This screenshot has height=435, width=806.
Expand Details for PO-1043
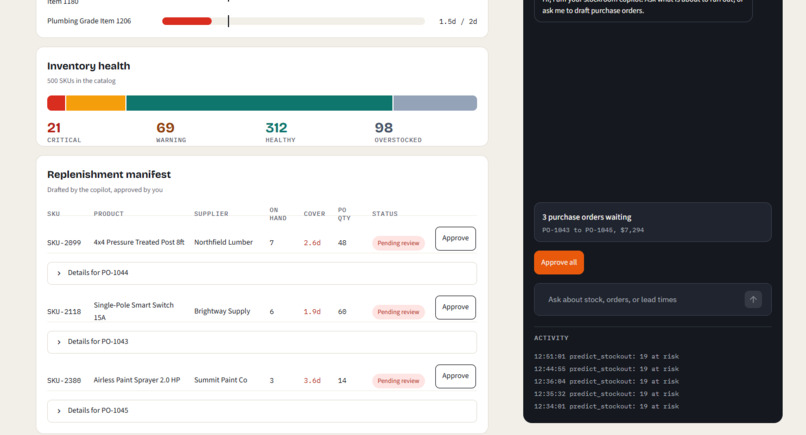[262, 342]
